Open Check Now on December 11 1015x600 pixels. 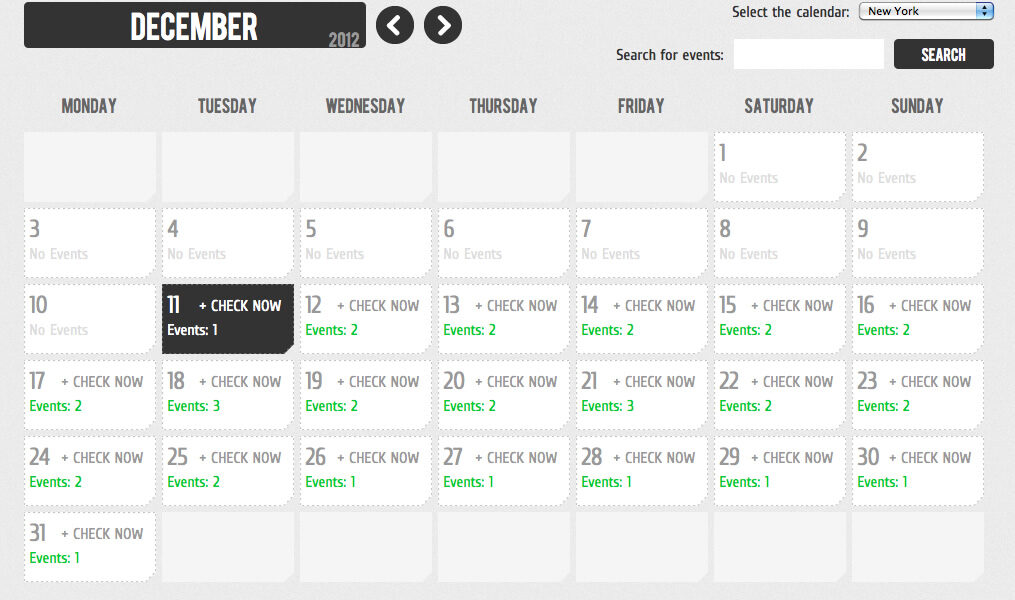click(240, 306)
